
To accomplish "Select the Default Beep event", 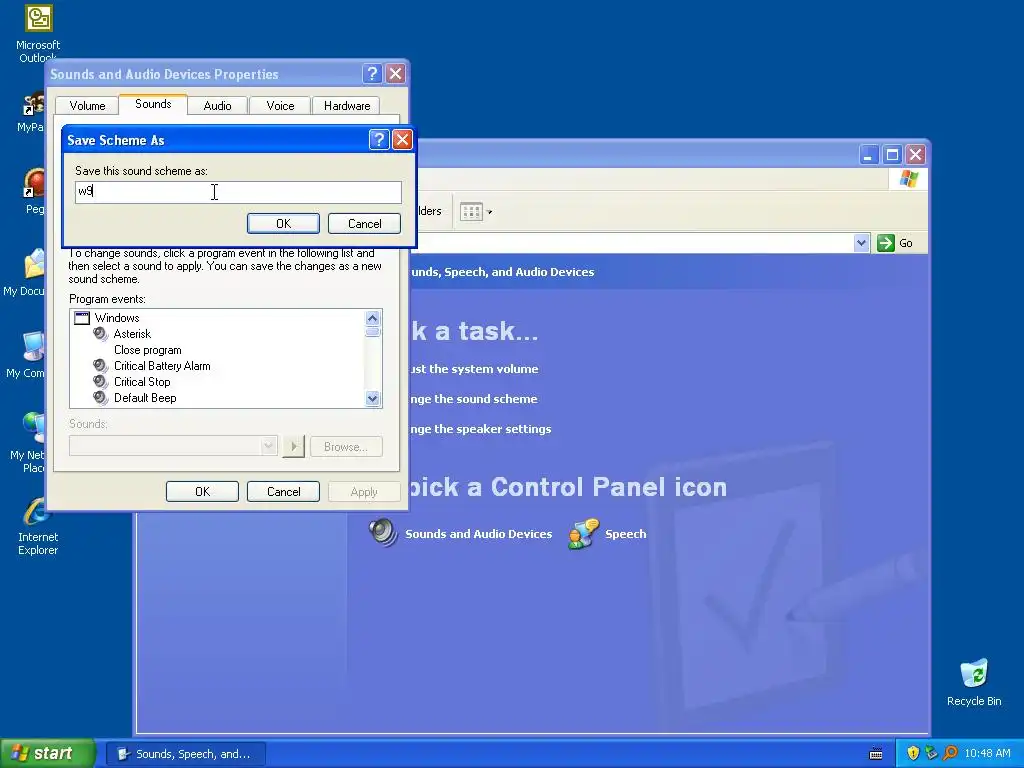I will [145, 398].
